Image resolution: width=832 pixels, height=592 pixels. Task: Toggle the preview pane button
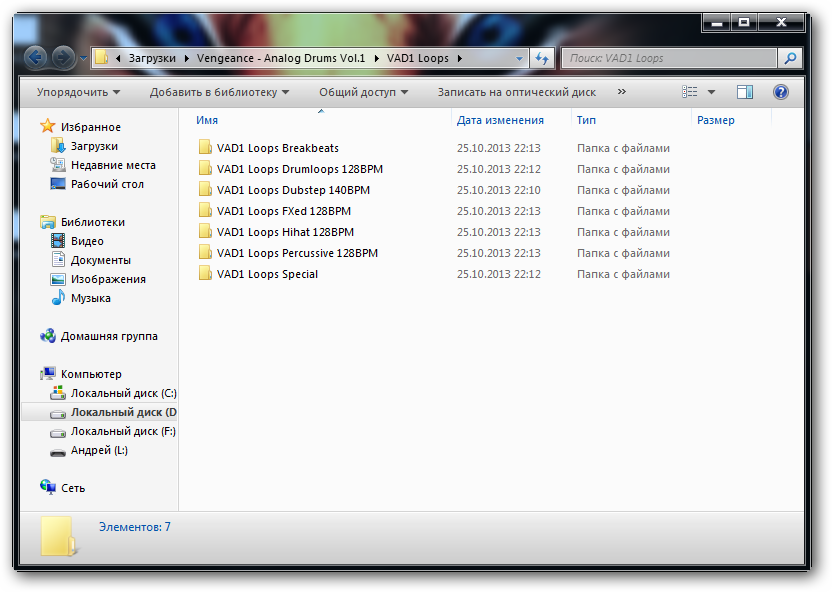(x=745, y=92)
